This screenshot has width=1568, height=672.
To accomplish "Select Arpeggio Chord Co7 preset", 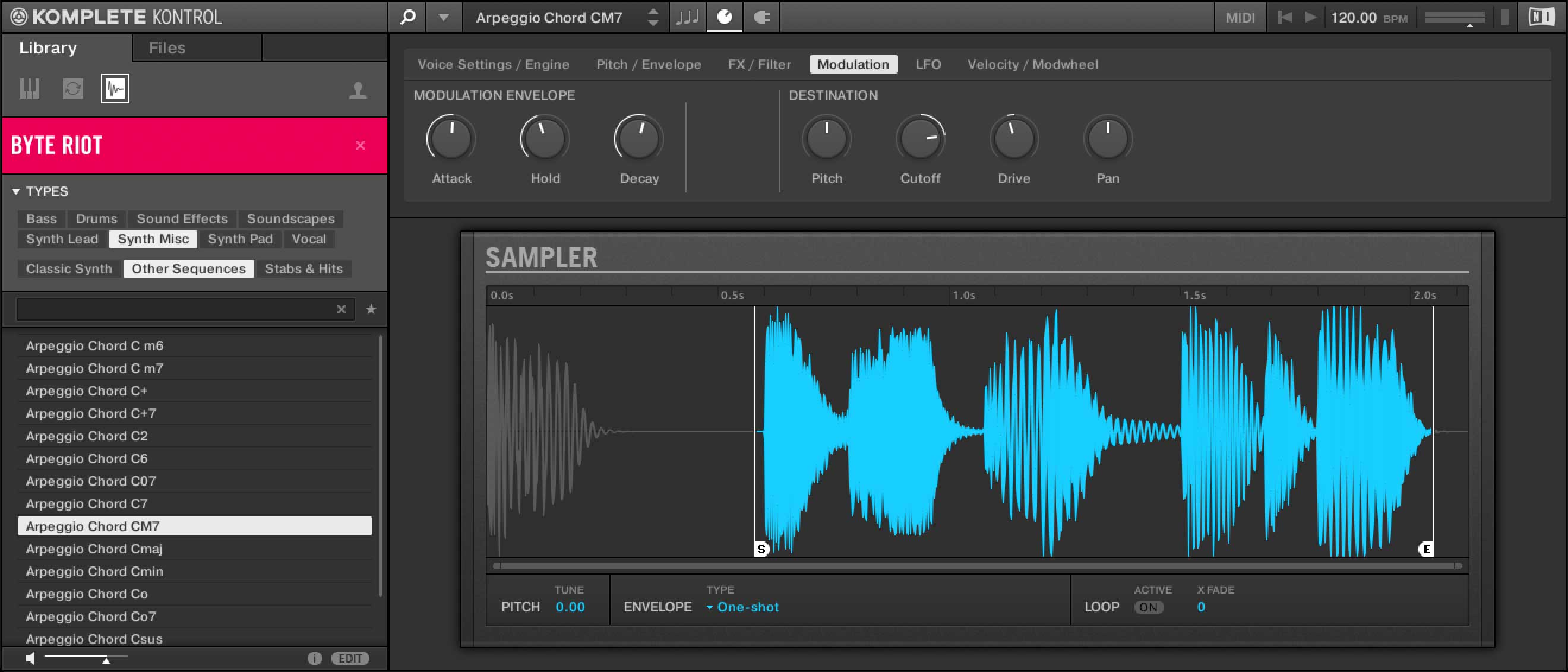I will pos(195,617).
